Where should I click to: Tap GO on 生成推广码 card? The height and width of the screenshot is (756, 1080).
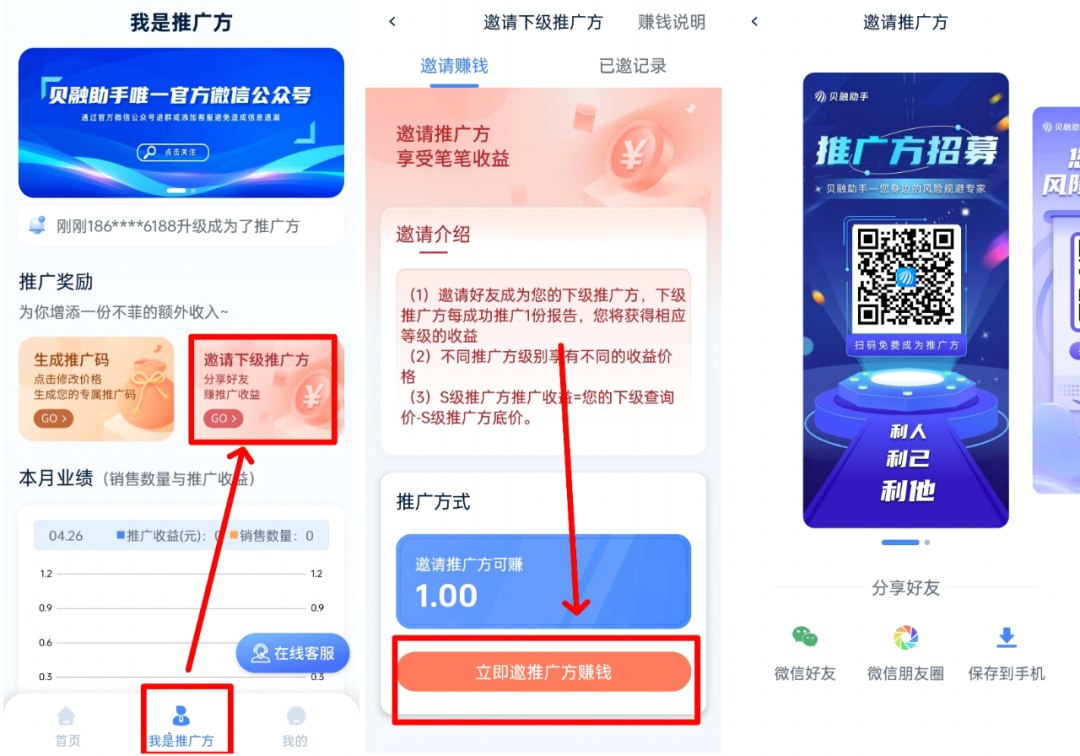[x=53, y=418]
